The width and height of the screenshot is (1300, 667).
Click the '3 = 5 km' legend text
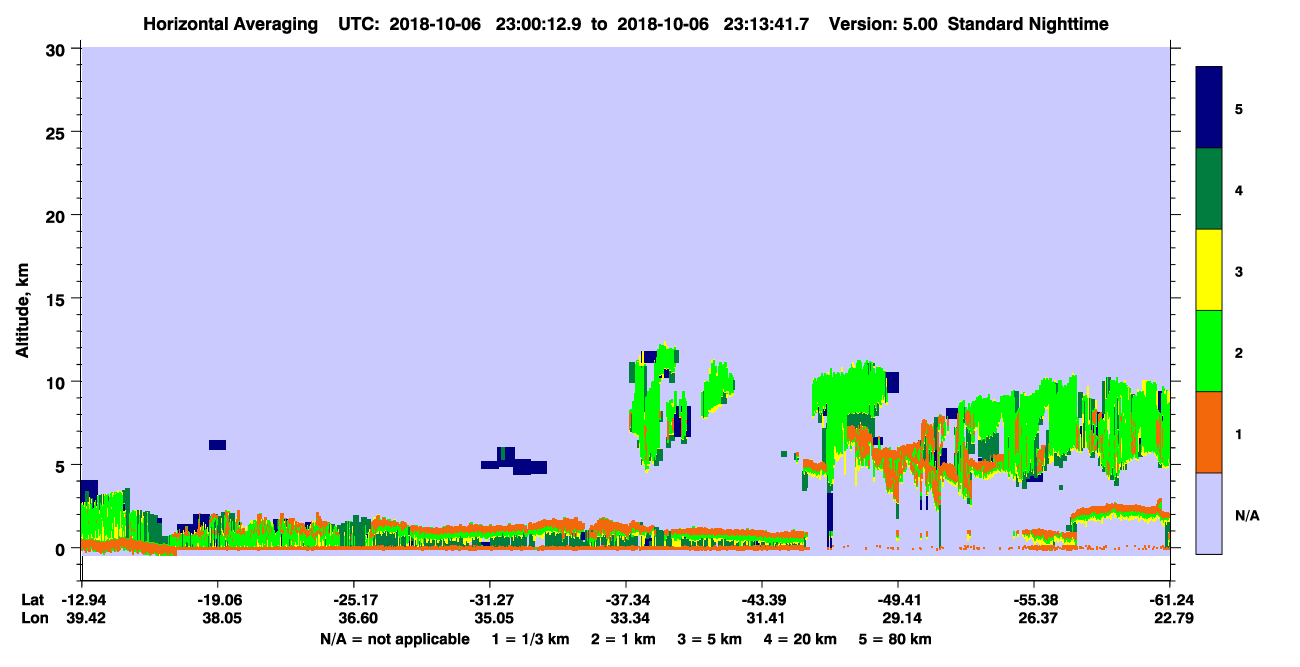pyautogui.click(x=709, y=639)
